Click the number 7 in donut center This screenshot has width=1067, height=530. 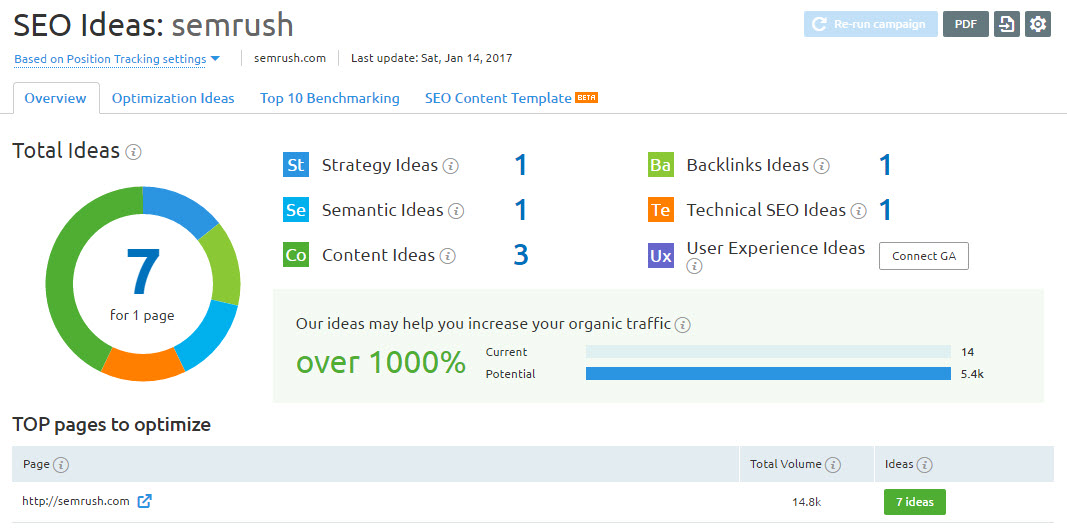(143, 271)
